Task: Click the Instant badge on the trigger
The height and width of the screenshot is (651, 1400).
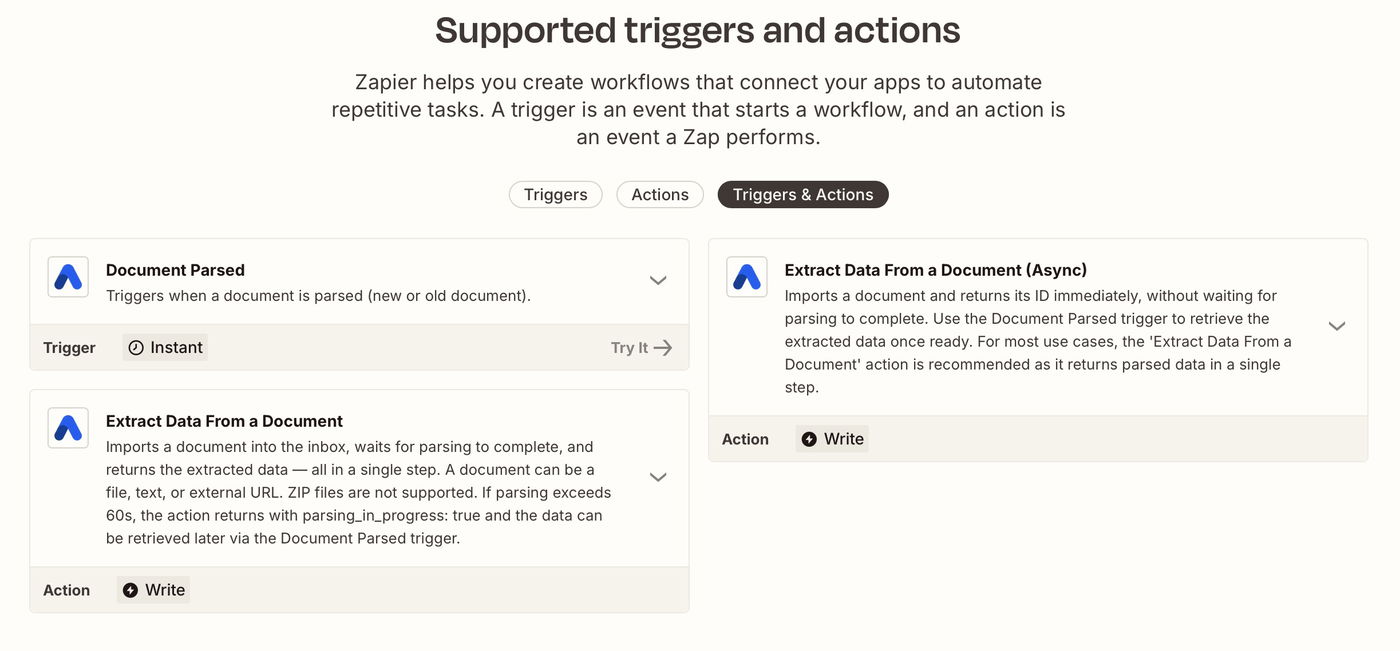Action: tap(166, 348)
